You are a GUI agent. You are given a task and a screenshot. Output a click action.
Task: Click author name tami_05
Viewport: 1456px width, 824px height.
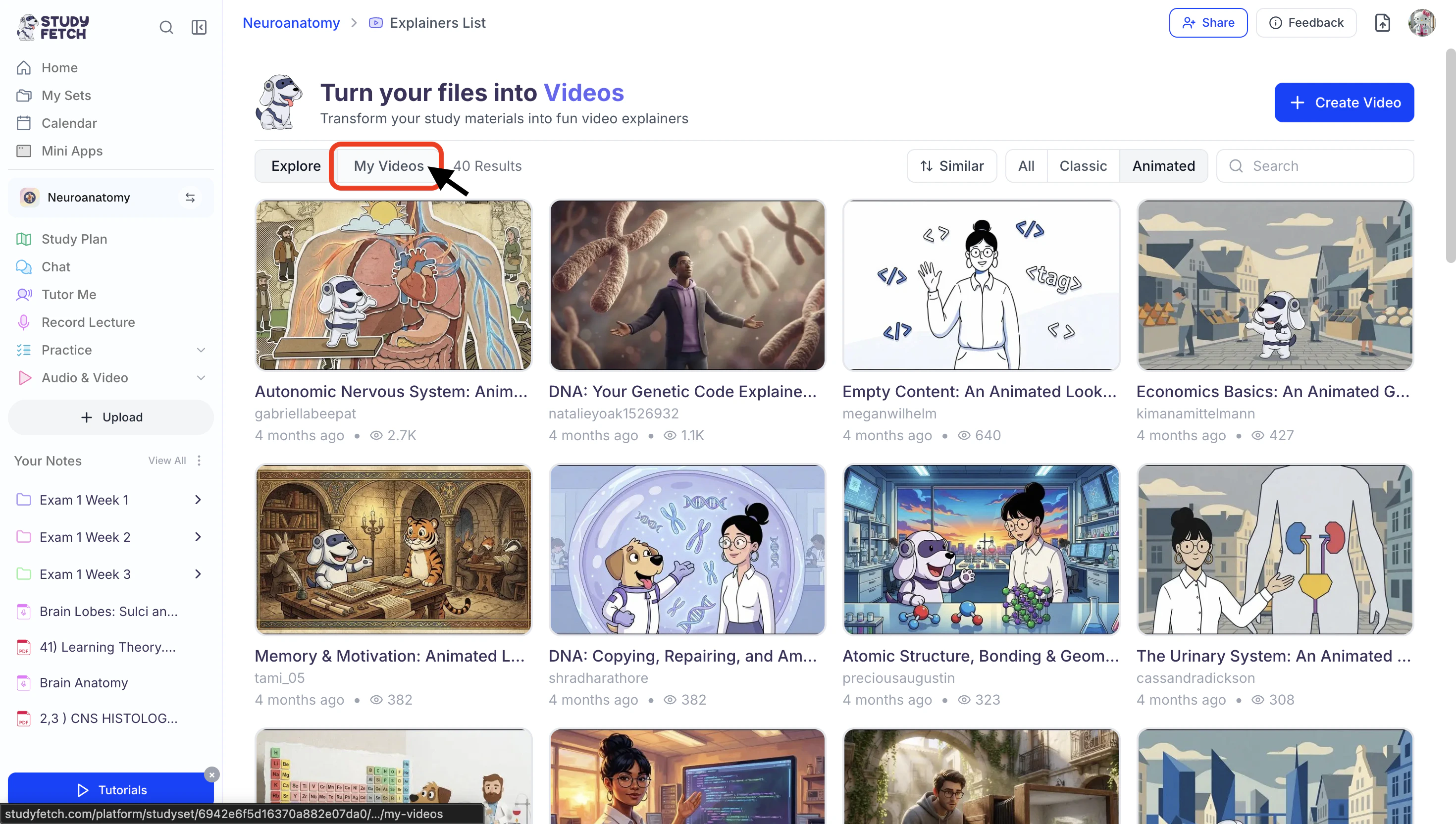tap(279, 678)
